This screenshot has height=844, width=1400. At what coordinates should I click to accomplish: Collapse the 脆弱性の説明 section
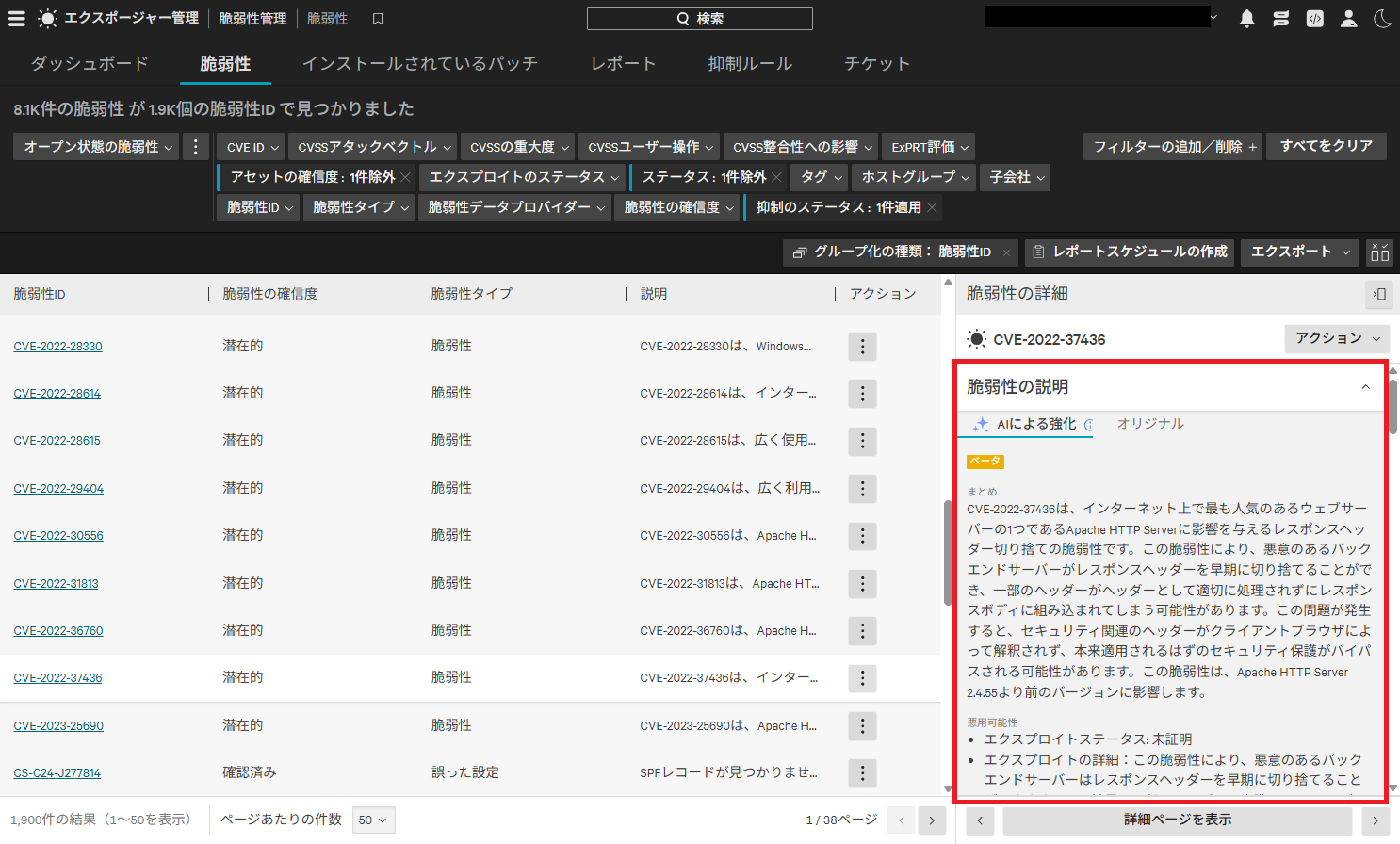click(1365, 387)
